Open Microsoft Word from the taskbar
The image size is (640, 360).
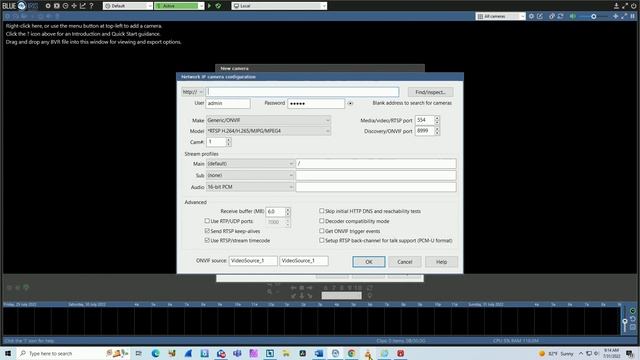[319, 353]
